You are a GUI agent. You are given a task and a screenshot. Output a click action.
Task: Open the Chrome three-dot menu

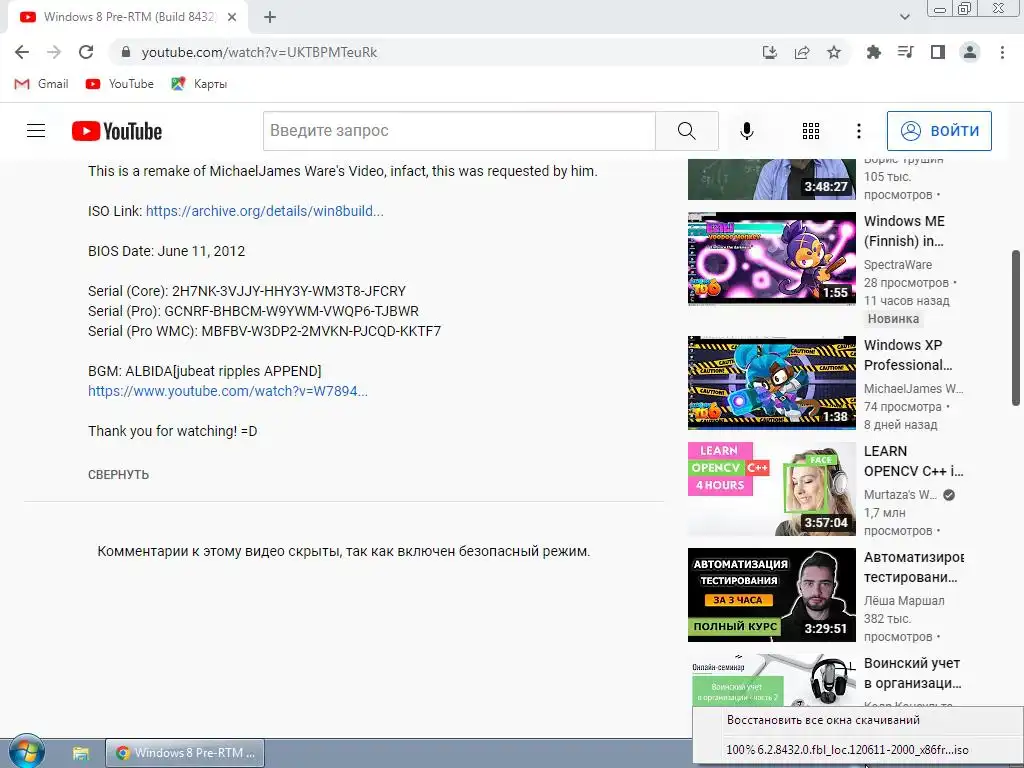[1002, 52]
